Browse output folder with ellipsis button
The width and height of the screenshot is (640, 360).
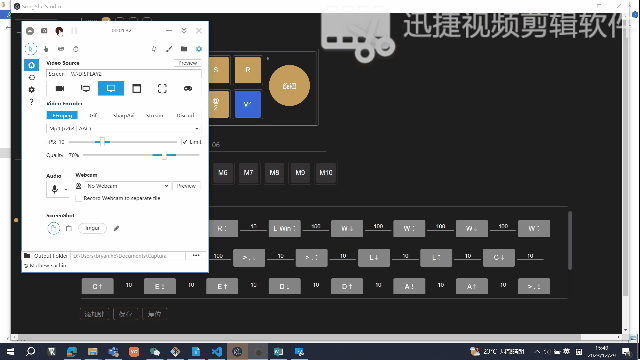[x=196, y=256]
